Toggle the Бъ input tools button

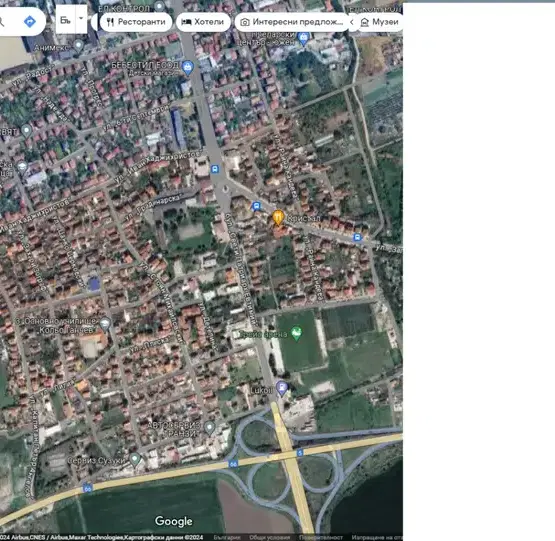pyautogui.click(x=65, y=19)
